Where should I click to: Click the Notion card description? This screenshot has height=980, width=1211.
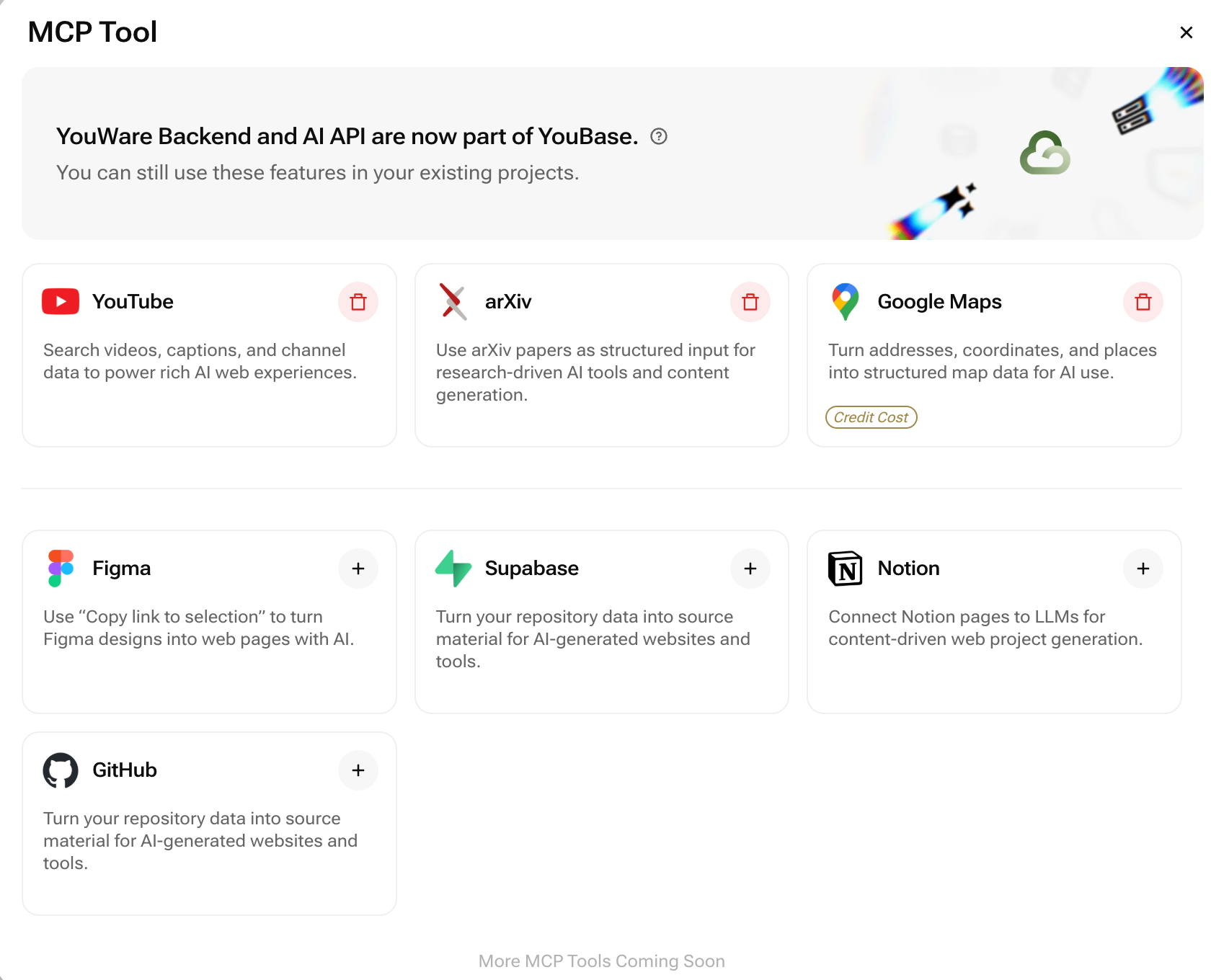pos(985,628)
